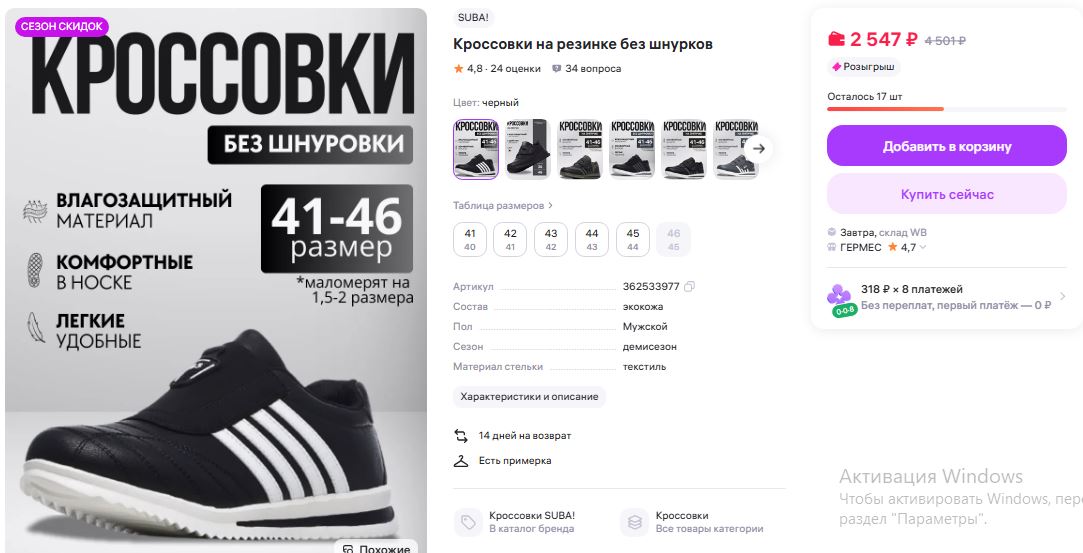Copy the article number 362533977

(689, 287)
